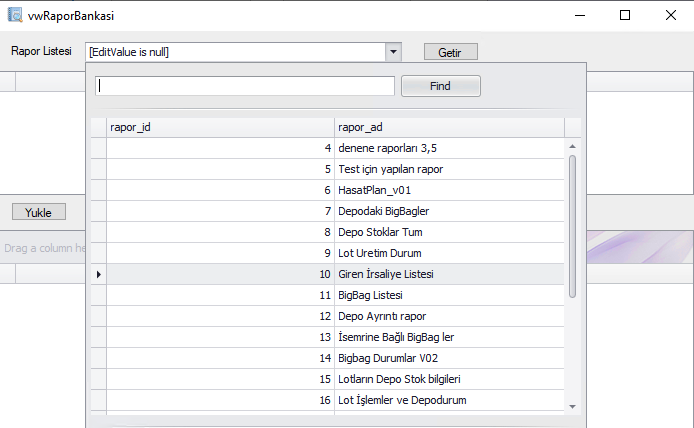694x428 pixels.
Task: Open the Rapor Listesi dropdown arrow
Action: (393, 52)
